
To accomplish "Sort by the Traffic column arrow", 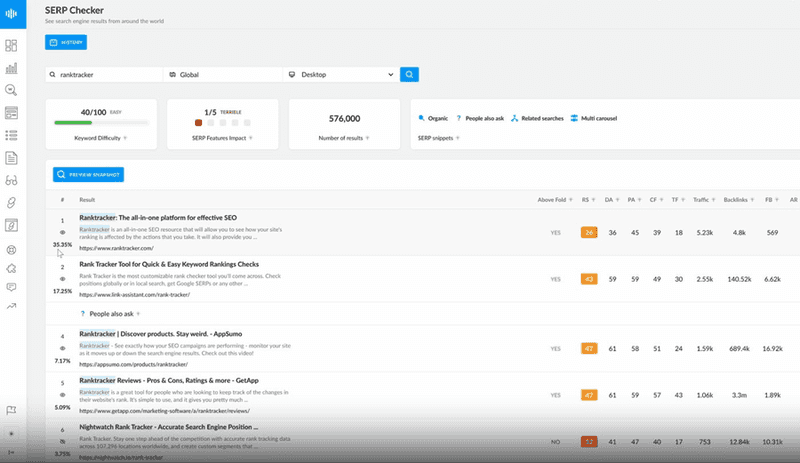I will point(713,200).
